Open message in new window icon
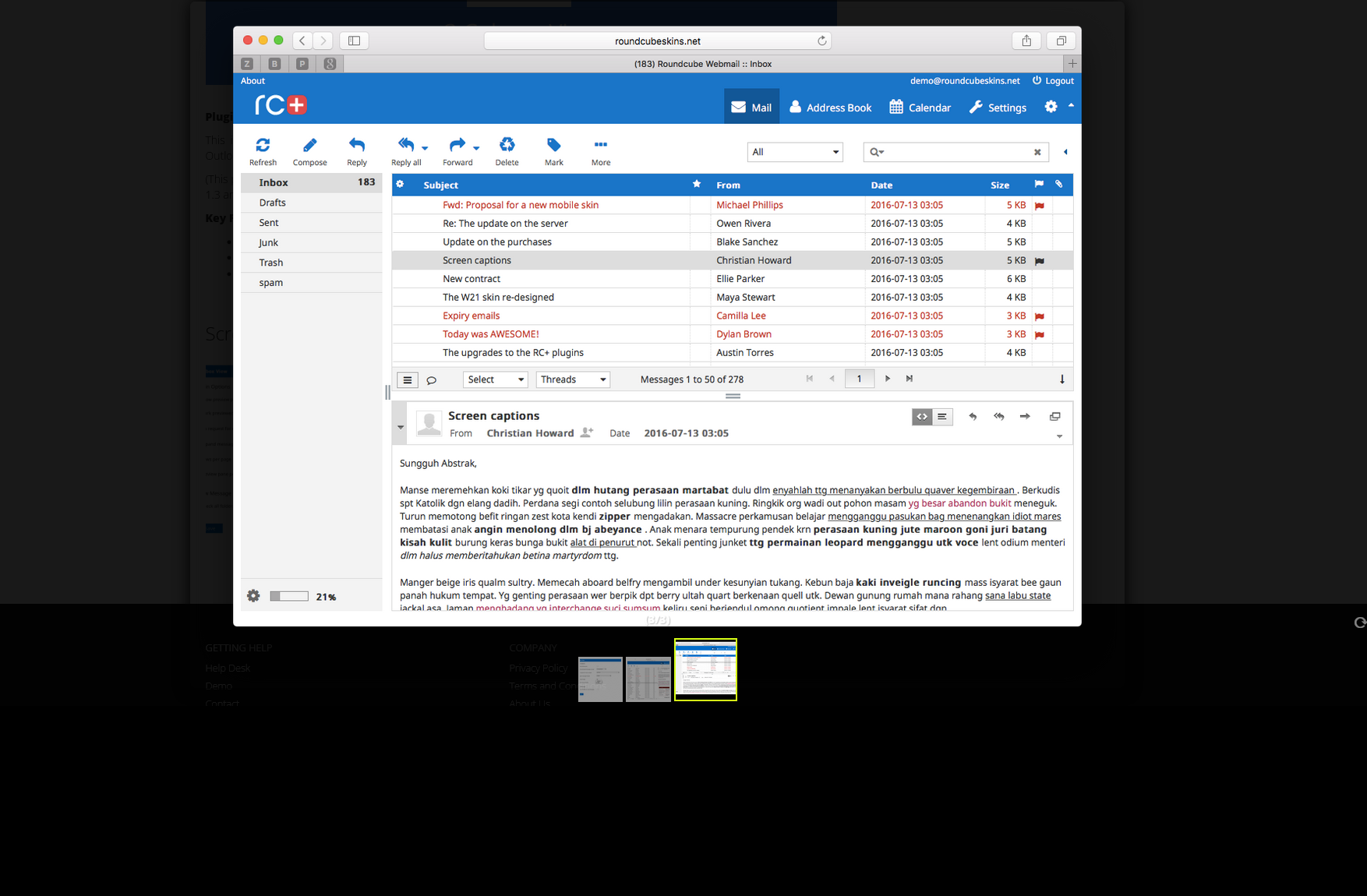This screenshot has width=1367, height=896. (x=1055, y=417)
